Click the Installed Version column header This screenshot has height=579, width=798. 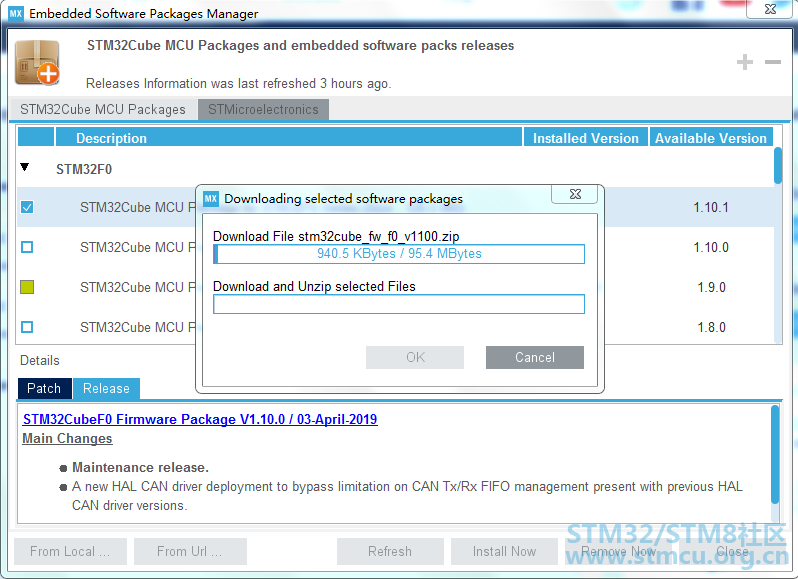pyautogui.click(x=585, y=138)
